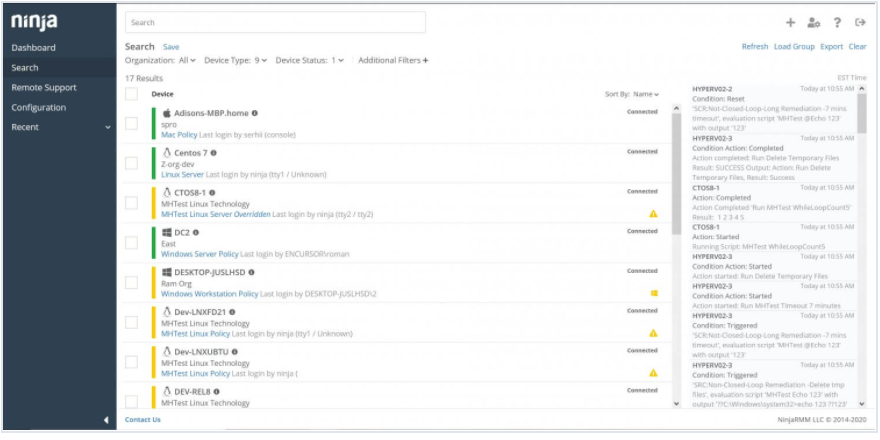Open the user settings icon in header
Viewport: 880px width, 440px height.
coord(813,22)
